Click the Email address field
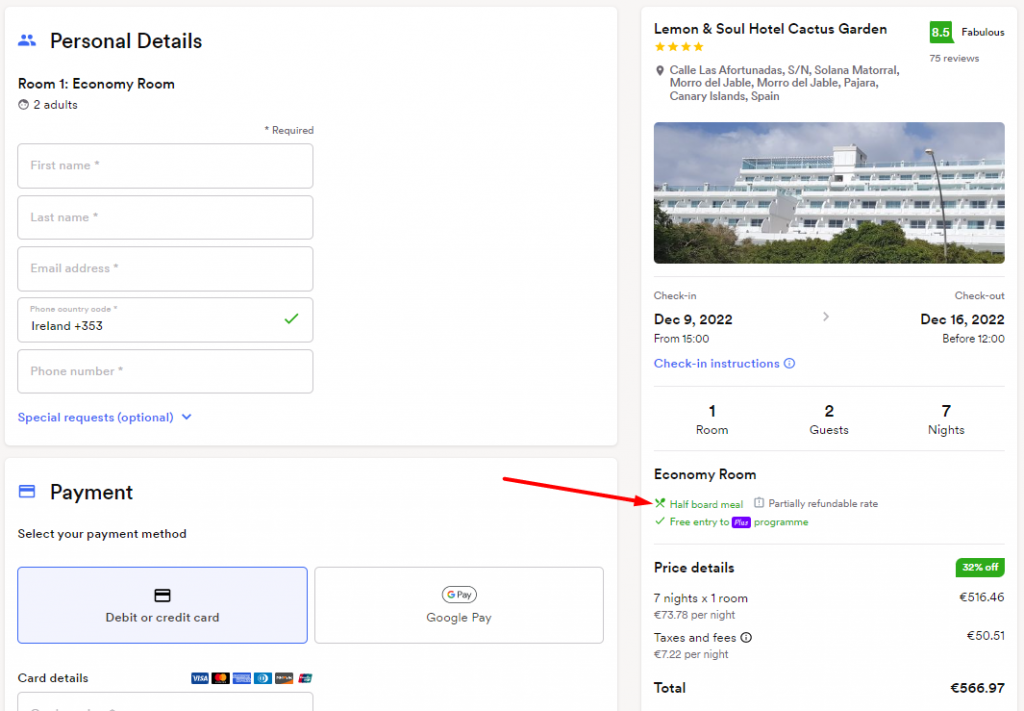 click(x=165, y=268)
